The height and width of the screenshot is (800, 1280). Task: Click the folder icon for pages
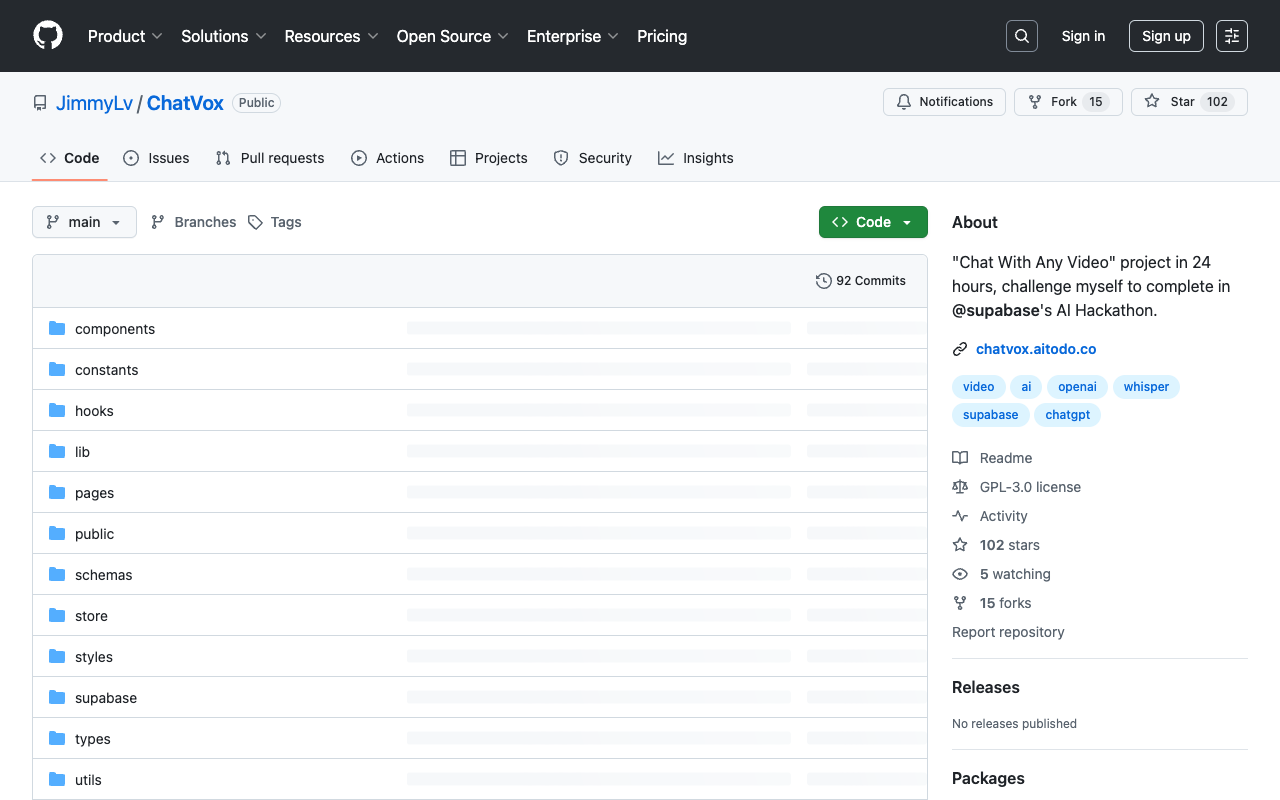[x=57, y=493]
